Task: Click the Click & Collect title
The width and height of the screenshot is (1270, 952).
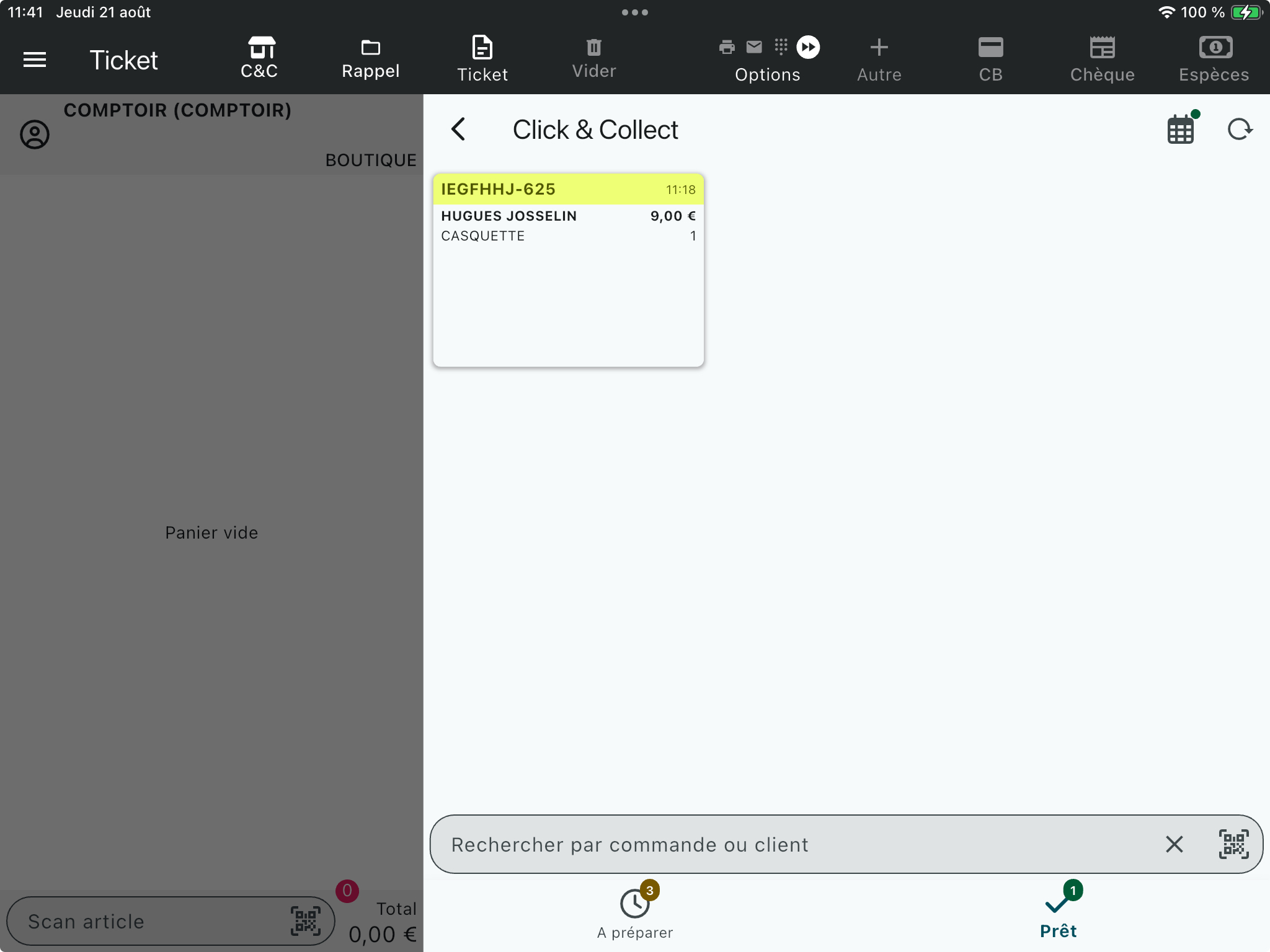Action: click(x=595, y=130)
